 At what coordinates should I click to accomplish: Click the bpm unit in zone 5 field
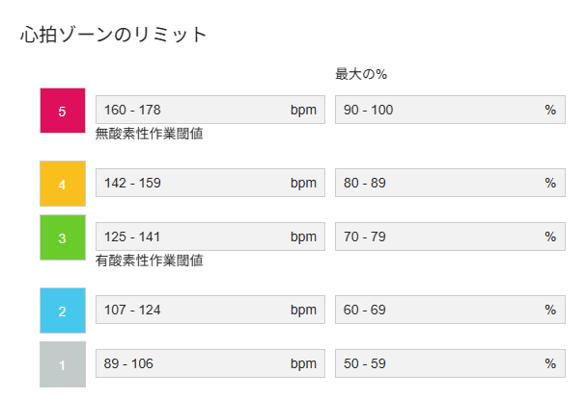click(303, 110)
